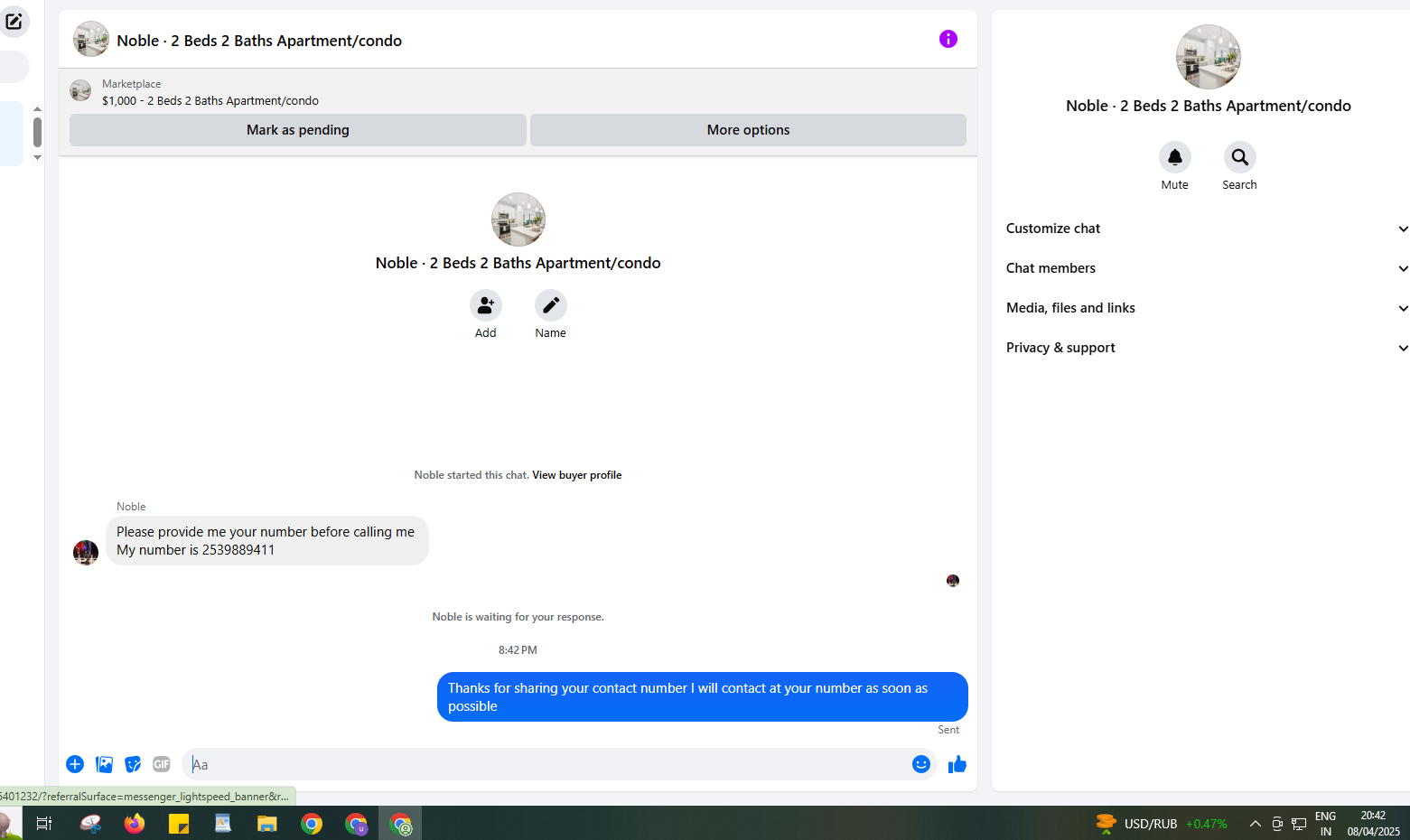This screenshot has height=840, width=1410.
Task: Click the chat list scrollbar thumb
Action: 37,133
